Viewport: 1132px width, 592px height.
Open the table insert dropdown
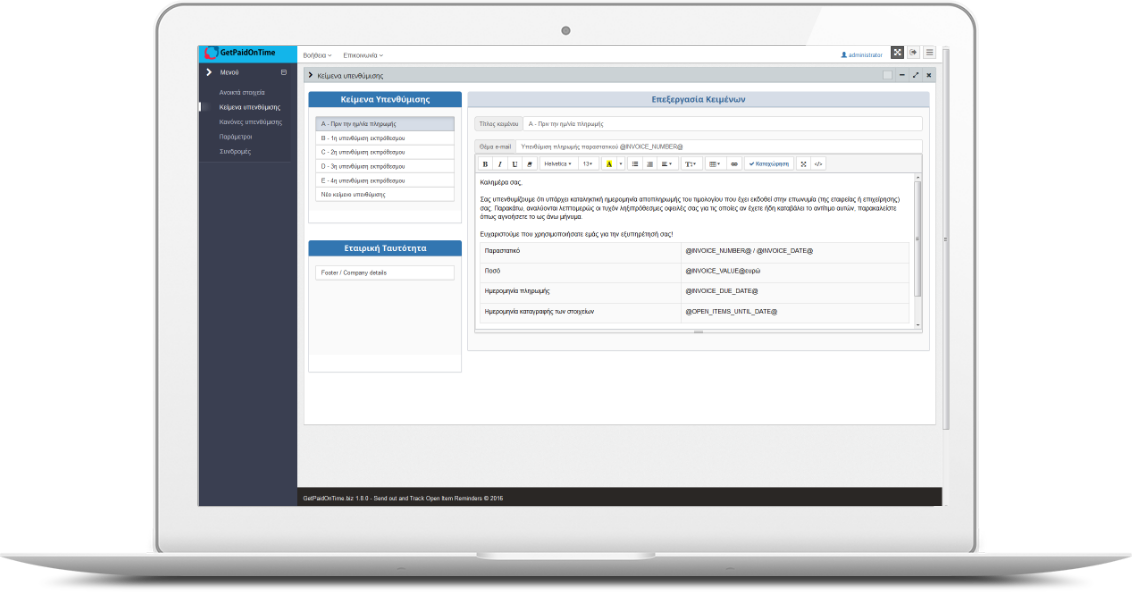point(714,163)
